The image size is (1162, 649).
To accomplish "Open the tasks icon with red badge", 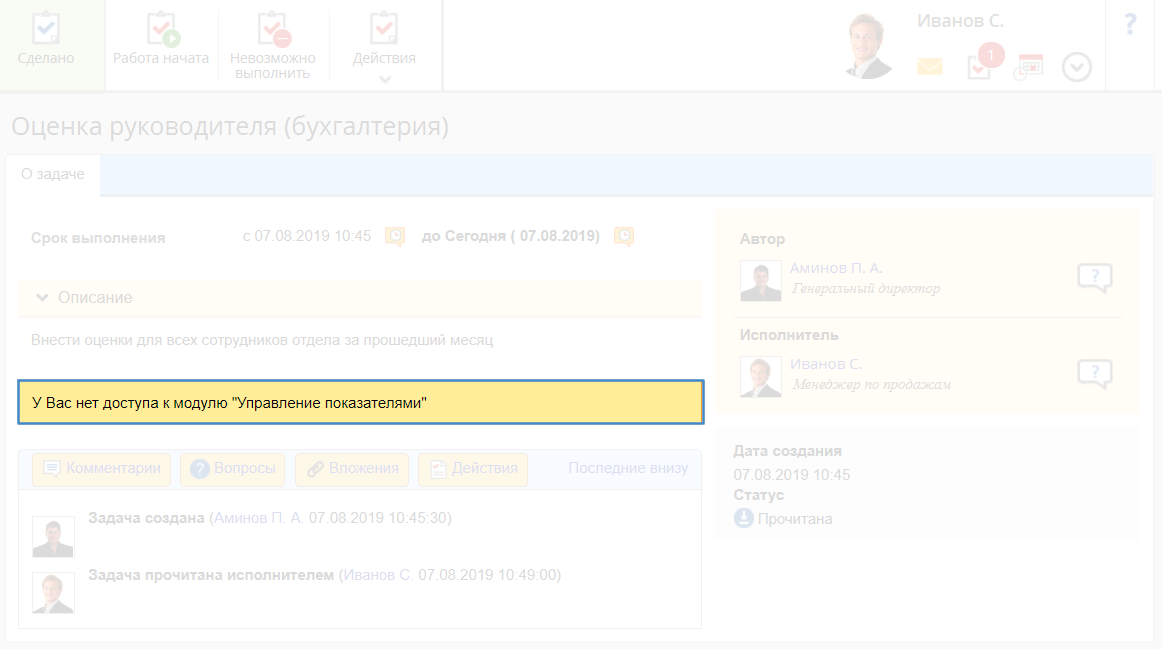I will click(980, 66).
